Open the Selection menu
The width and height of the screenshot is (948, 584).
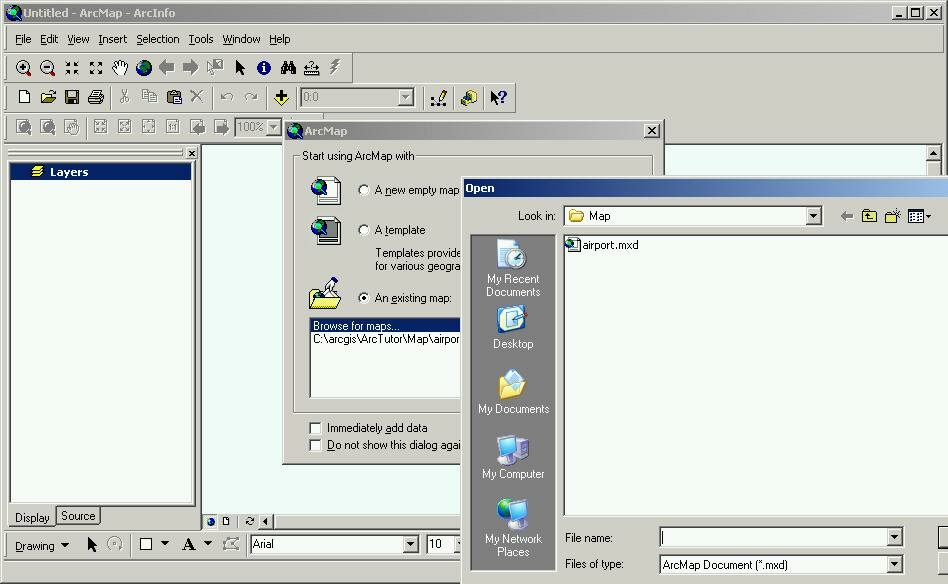[x=158, y=39]
